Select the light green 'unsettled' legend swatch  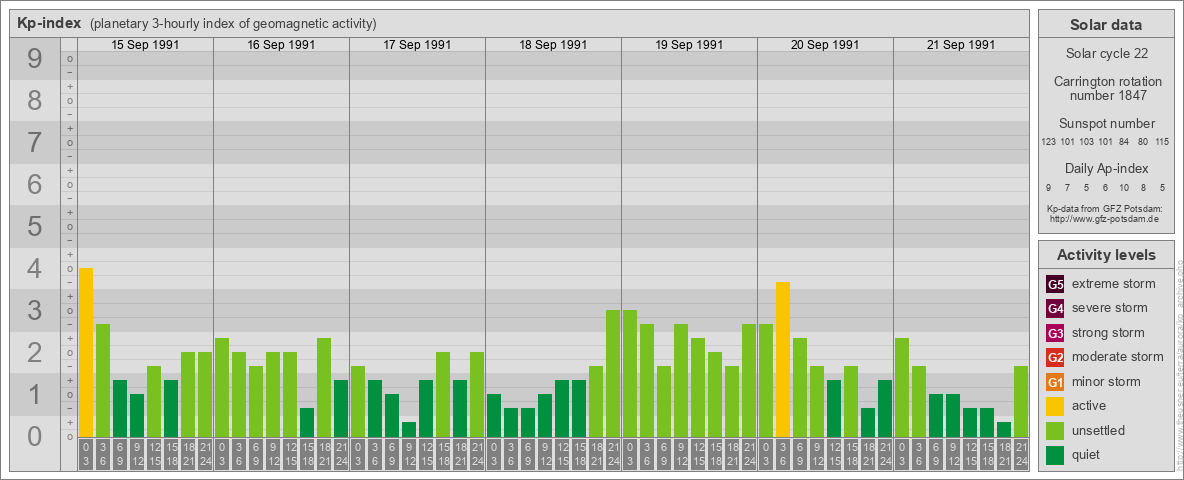[1055, 430]
